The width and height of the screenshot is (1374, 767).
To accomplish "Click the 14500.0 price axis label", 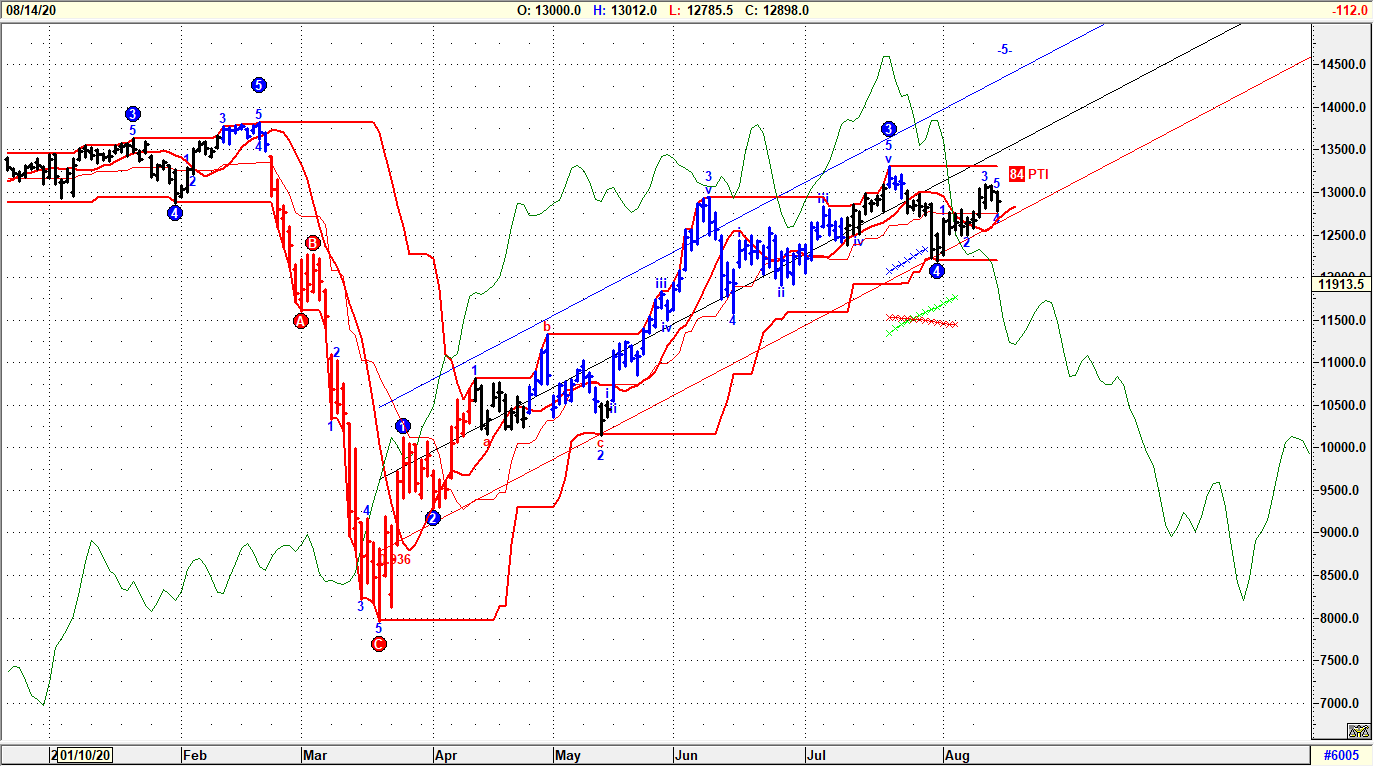I will pyautogui.click(x=1344, y=65).
